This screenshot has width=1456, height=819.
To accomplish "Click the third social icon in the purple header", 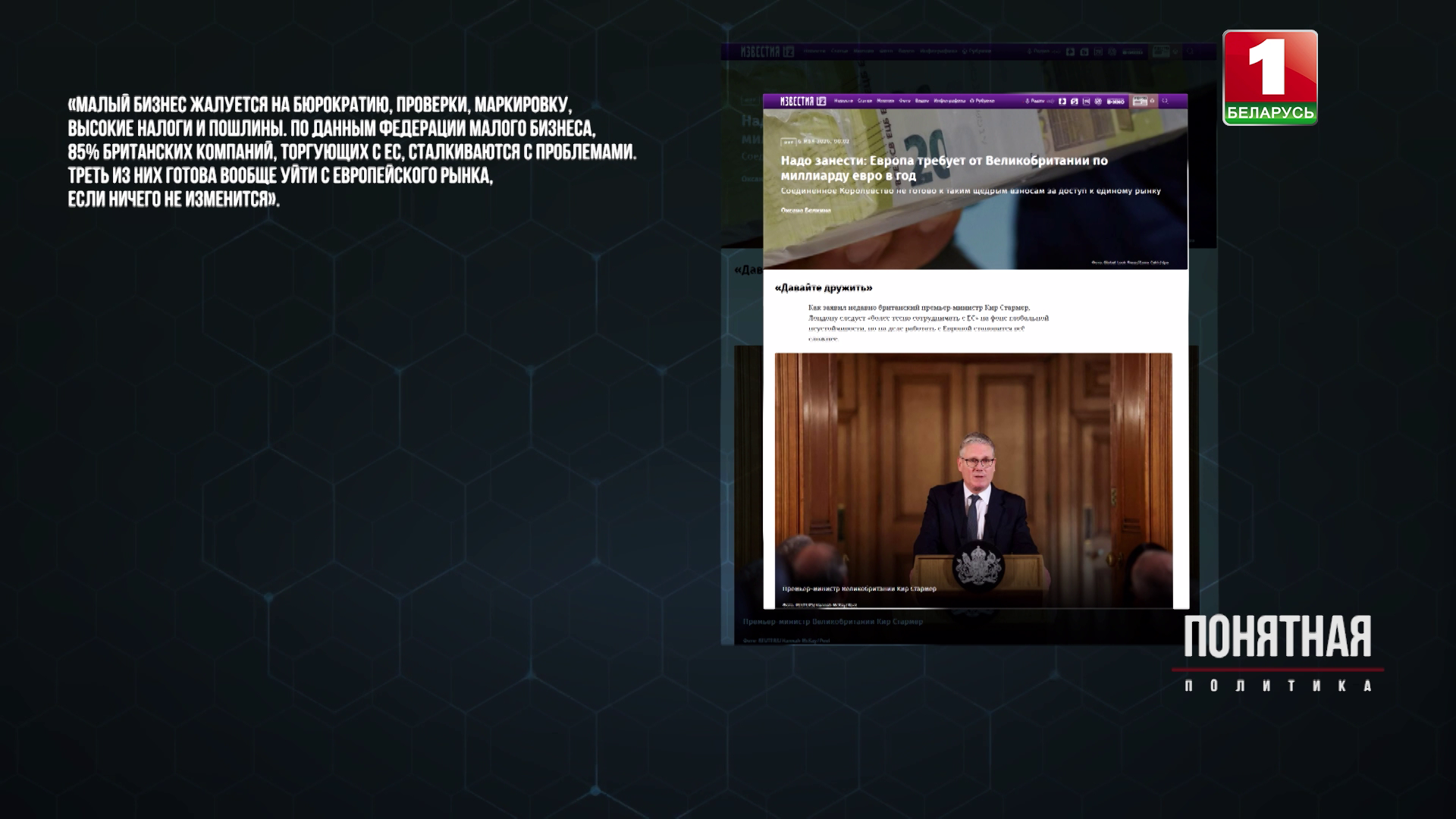I will click(x=1086, y=101).
